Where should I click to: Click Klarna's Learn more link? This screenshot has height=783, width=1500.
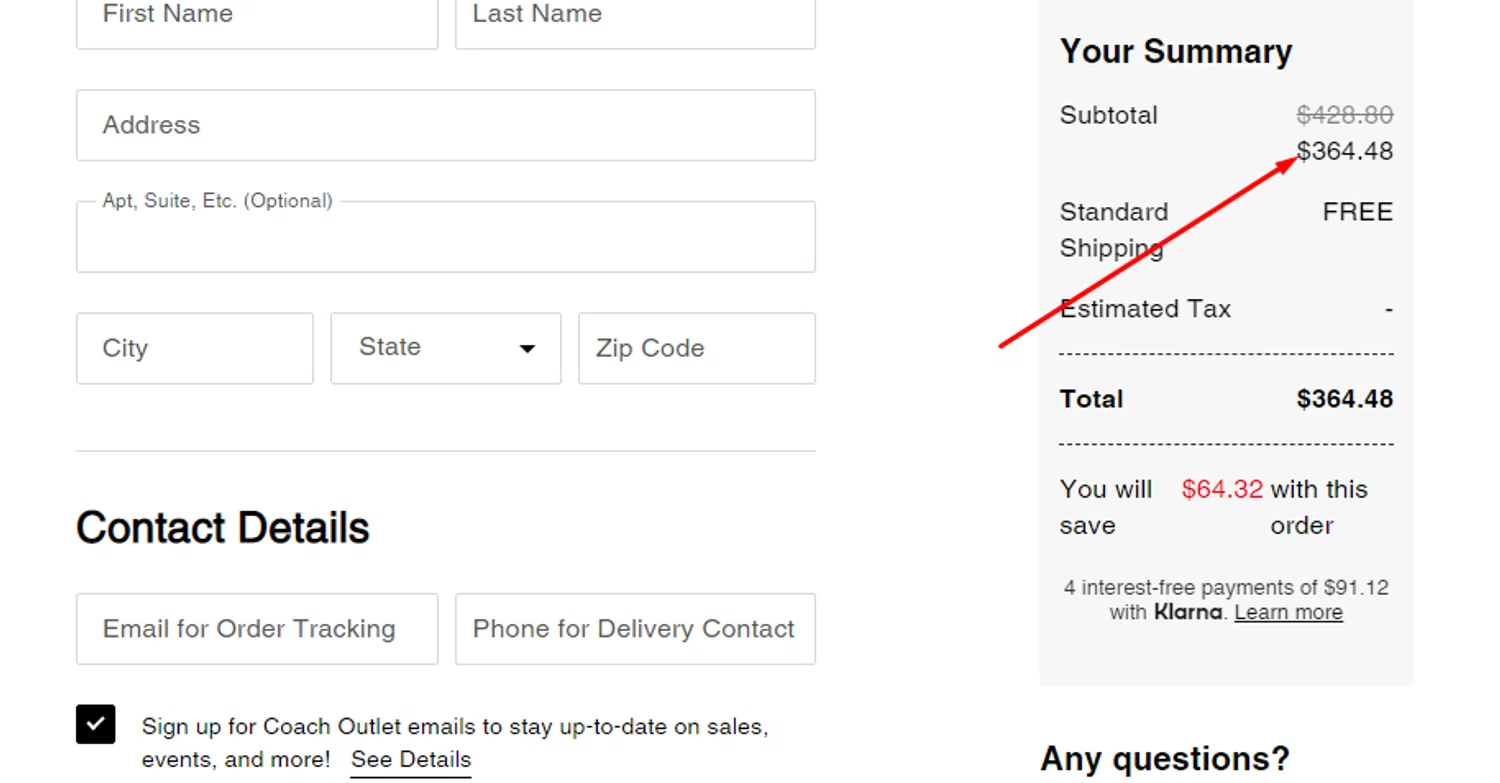pyautogui.click(x=1288, y=612)
